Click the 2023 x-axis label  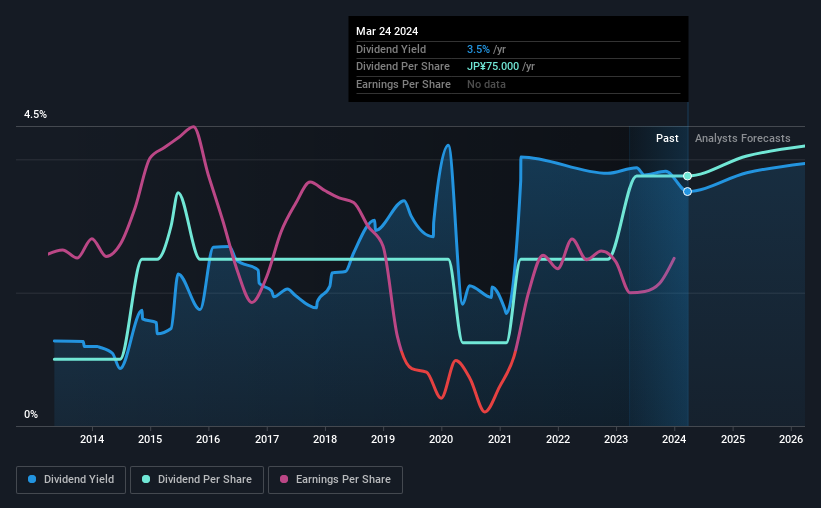coord(616,439)
